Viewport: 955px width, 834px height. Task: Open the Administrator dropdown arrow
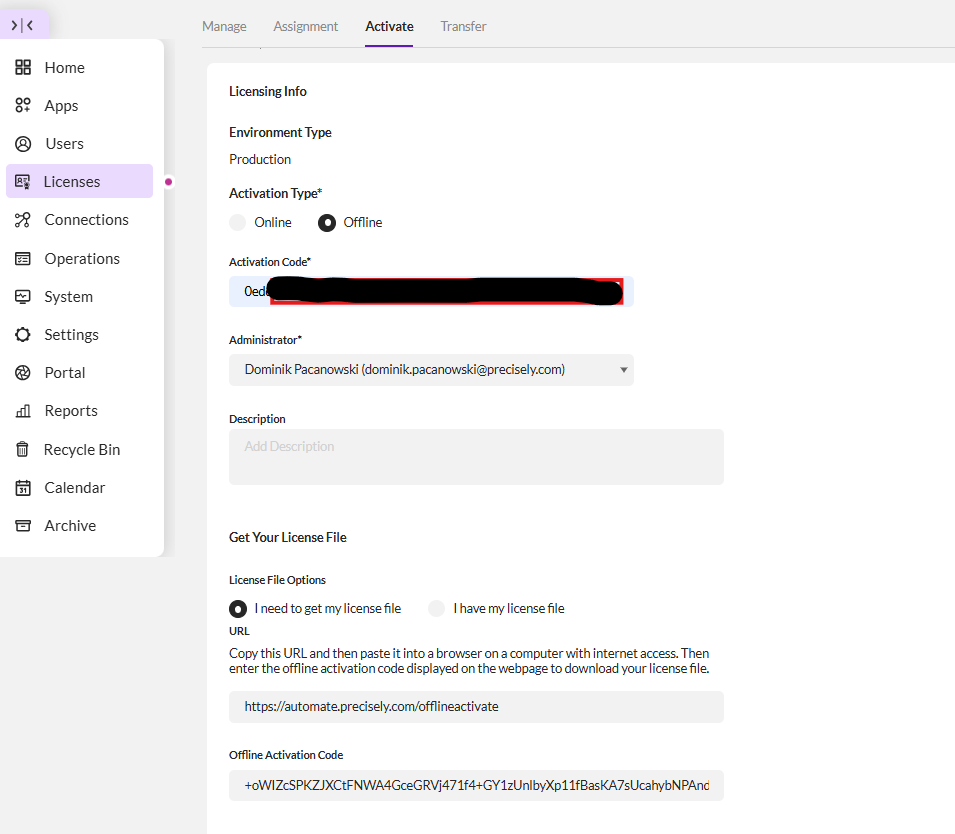click(624, 370)
